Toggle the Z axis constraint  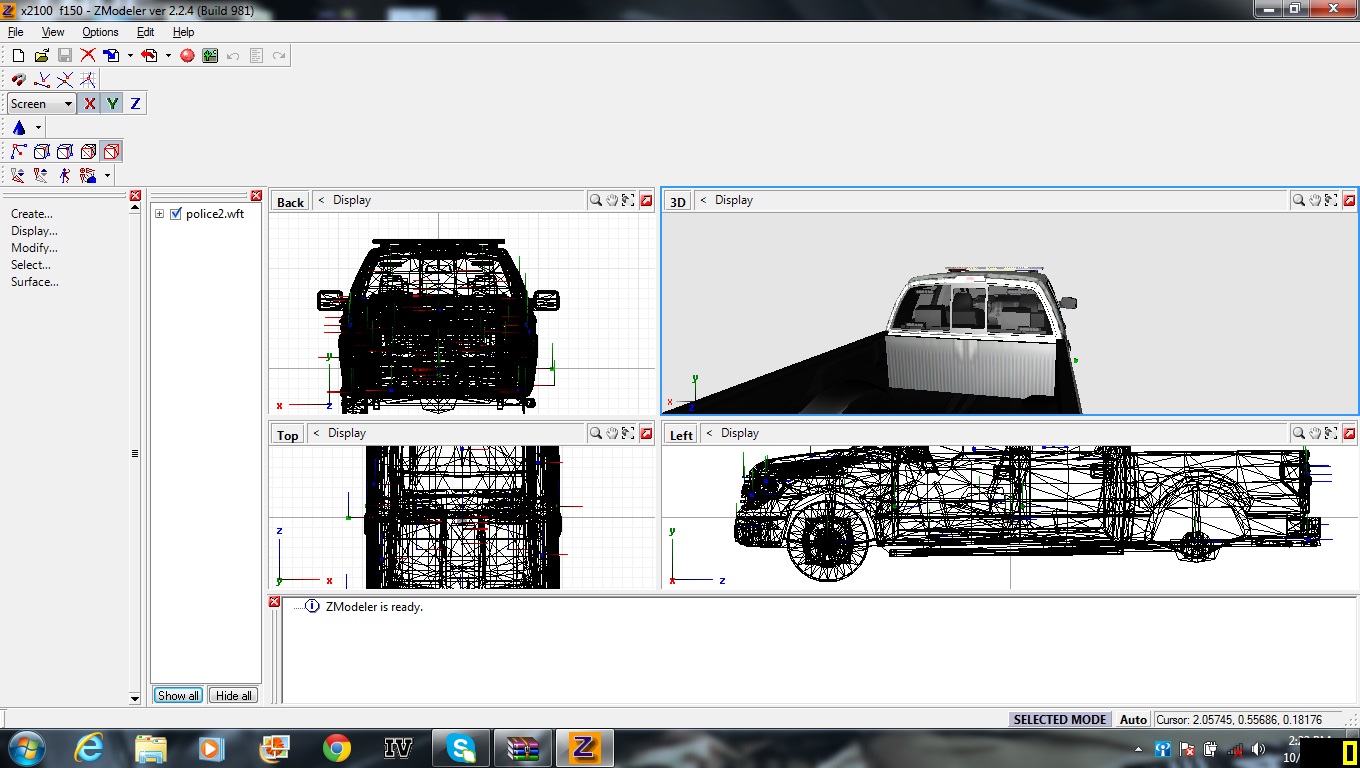click(135, 104)
